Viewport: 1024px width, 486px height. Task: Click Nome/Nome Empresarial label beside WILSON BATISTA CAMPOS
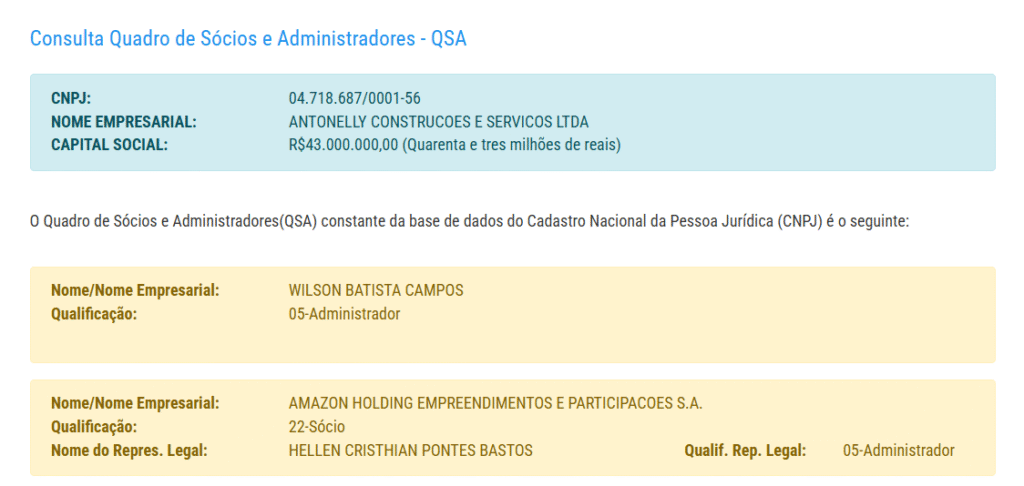134,290
